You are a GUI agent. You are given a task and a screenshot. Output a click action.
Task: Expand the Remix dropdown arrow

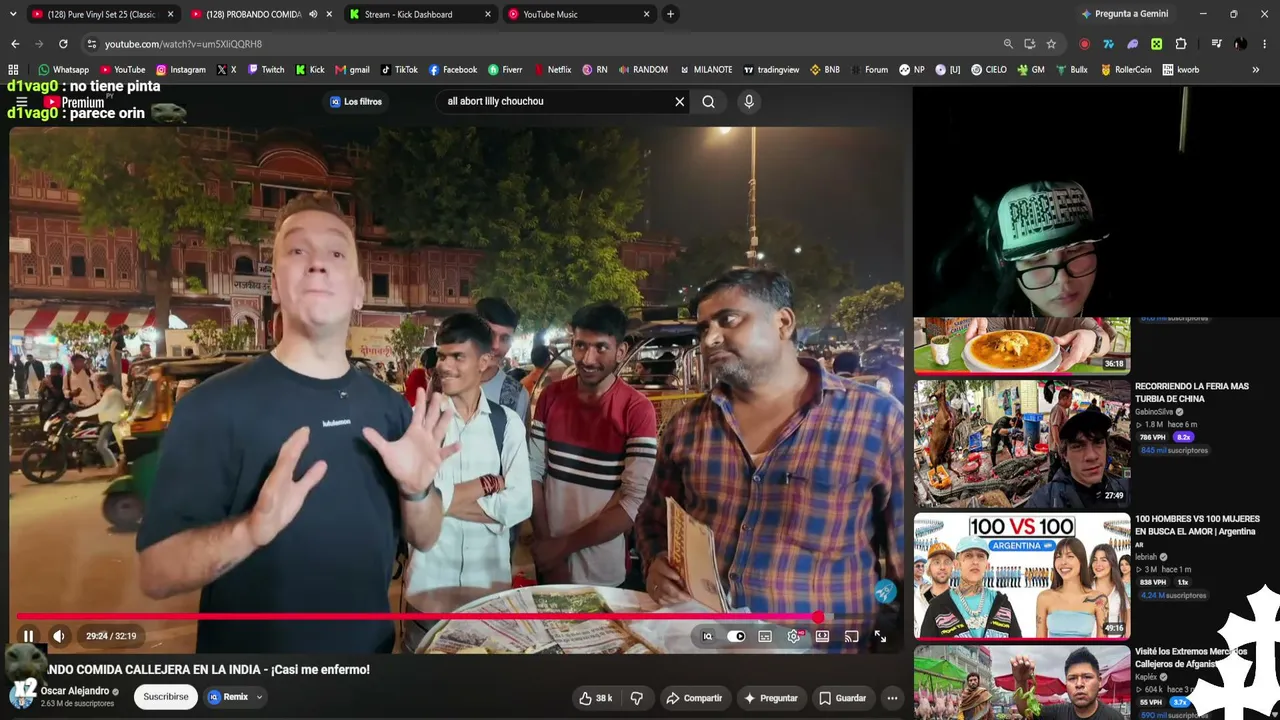pyautogui.click(x=259, y=697)
